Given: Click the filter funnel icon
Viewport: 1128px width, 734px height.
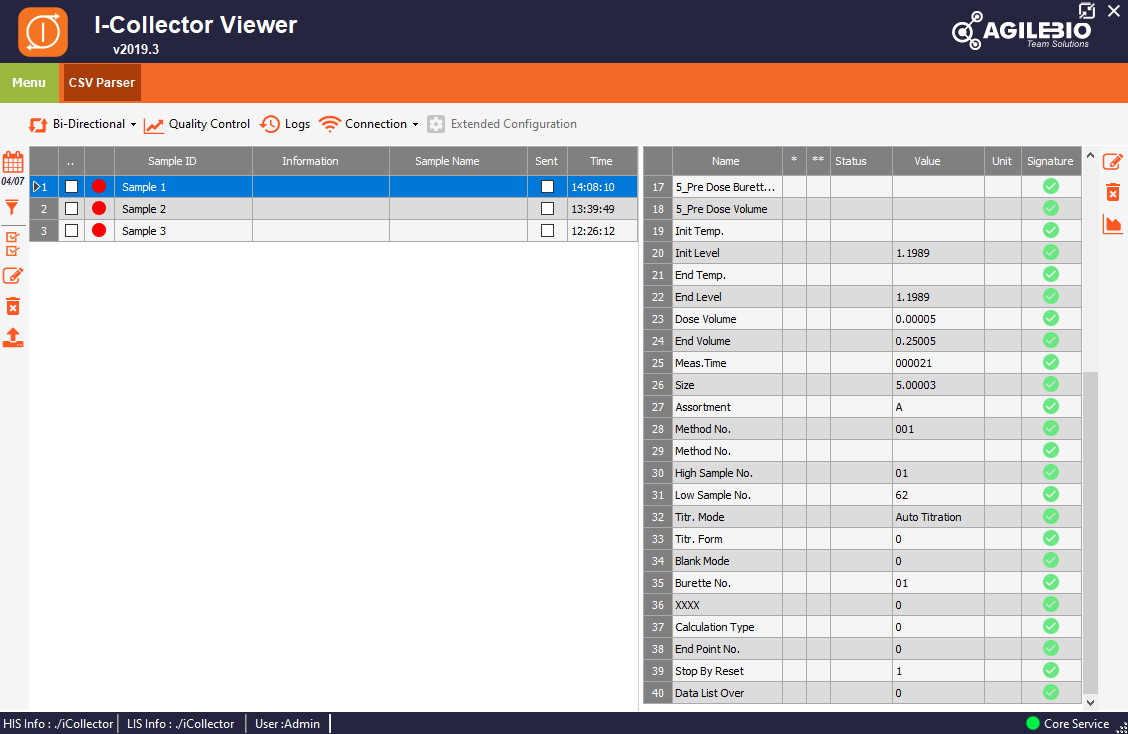Looking at the screenshot, I should [12, 208].
